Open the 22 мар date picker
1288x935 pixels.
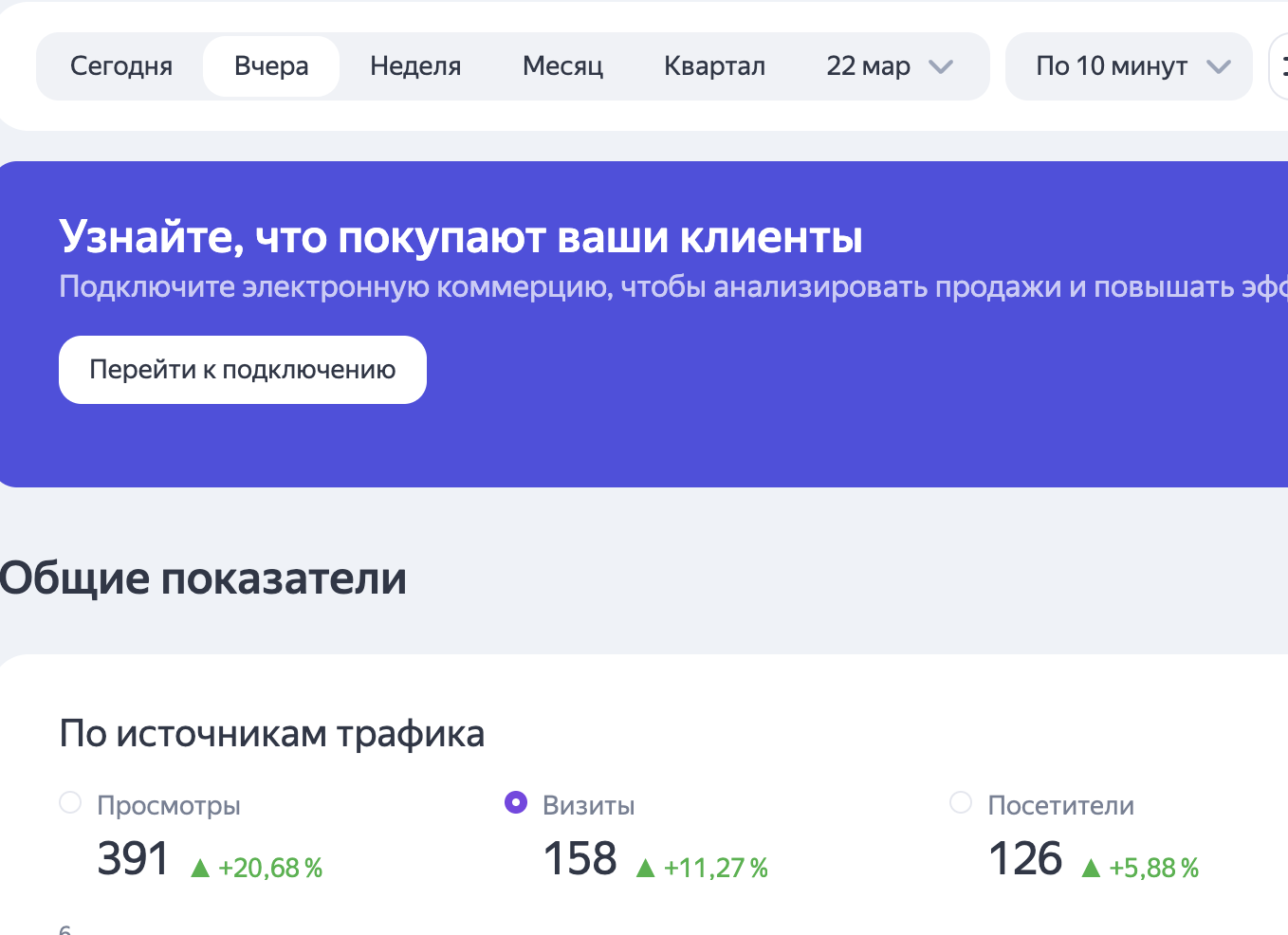pyautogui.click(x=868, y=66)
